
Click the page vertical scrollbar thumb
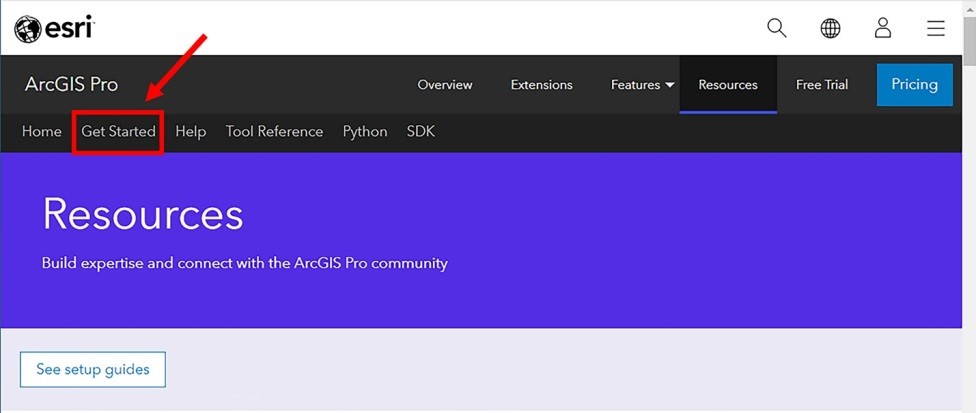coord(969,42)
